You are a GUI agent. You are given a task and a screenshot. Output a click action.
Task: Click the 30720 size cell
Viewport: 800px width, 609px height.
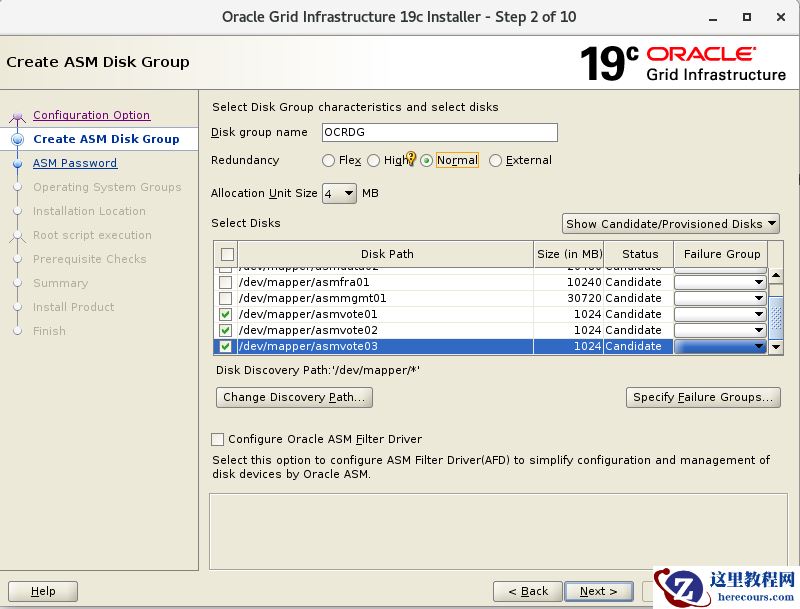(569, 298)
